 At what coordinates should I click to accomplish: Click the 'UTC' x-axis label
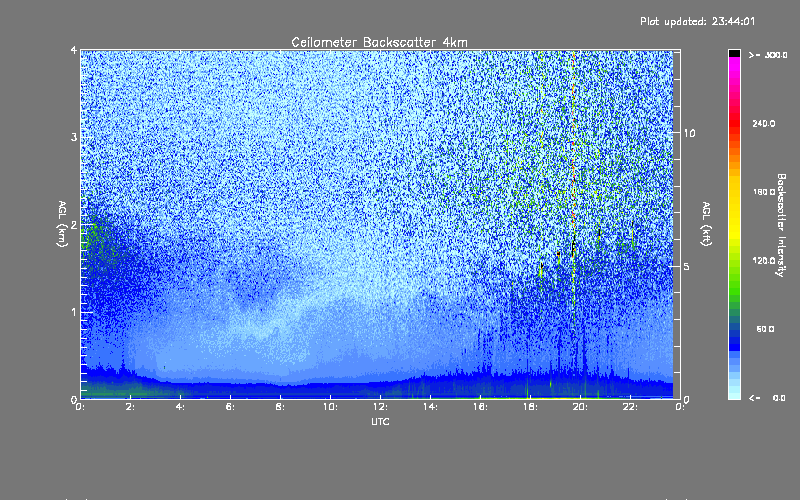[x=380, y=421]
